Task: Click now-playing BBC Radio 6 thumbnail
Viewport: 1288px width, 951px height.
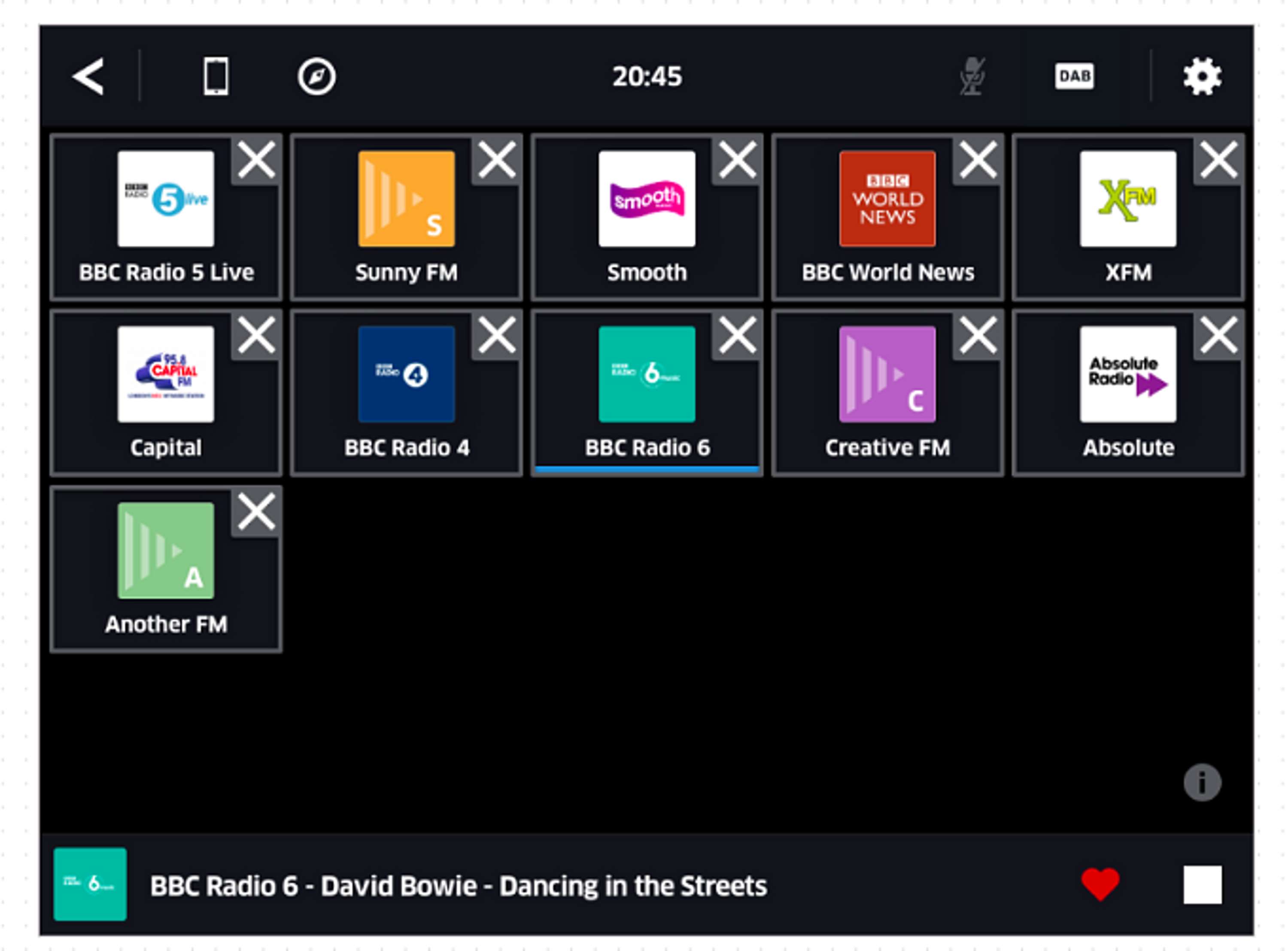Action: pyautogui.click(x=90, y=884)
